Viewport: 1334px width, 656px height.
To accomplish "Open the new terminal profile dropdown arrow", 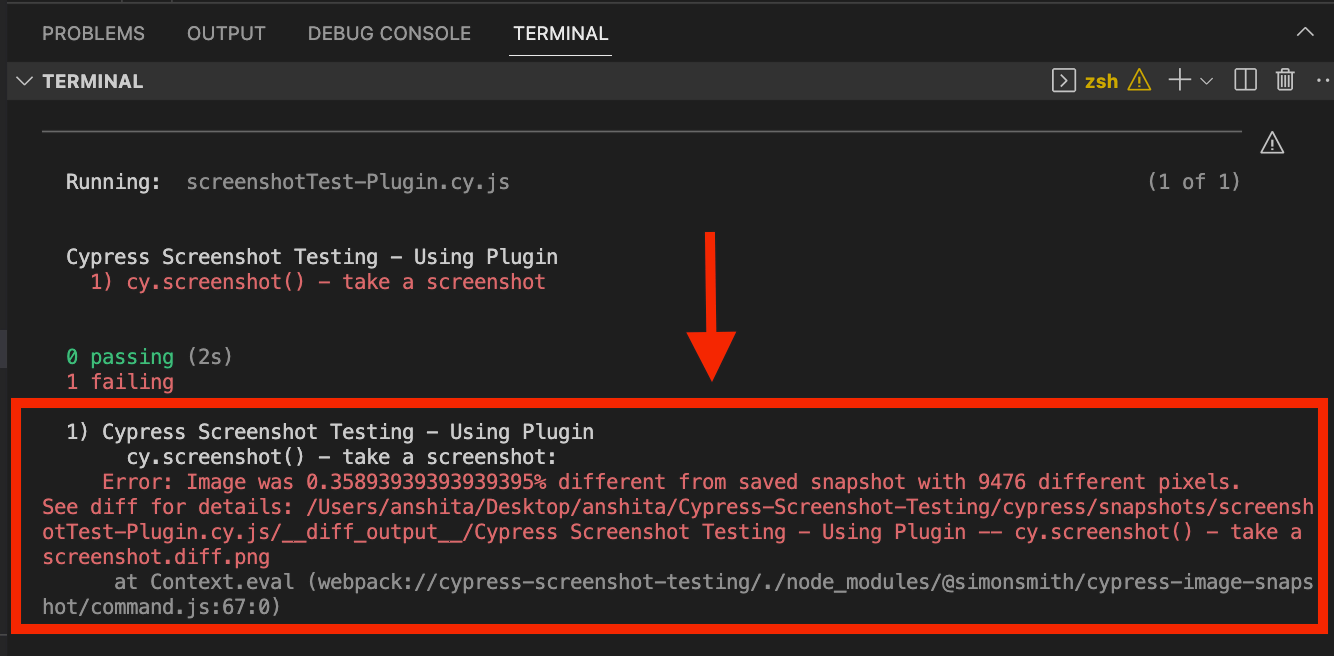I will tap(1207, 81).
